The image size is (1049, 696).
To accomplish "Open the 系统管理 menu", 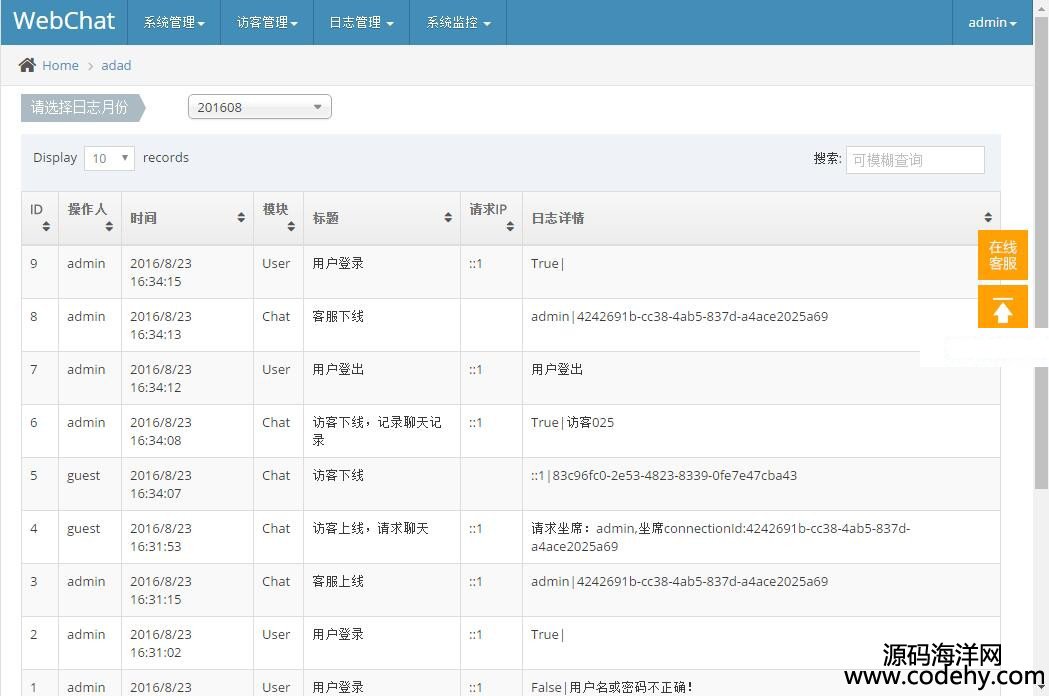I will tap(174, 22).
